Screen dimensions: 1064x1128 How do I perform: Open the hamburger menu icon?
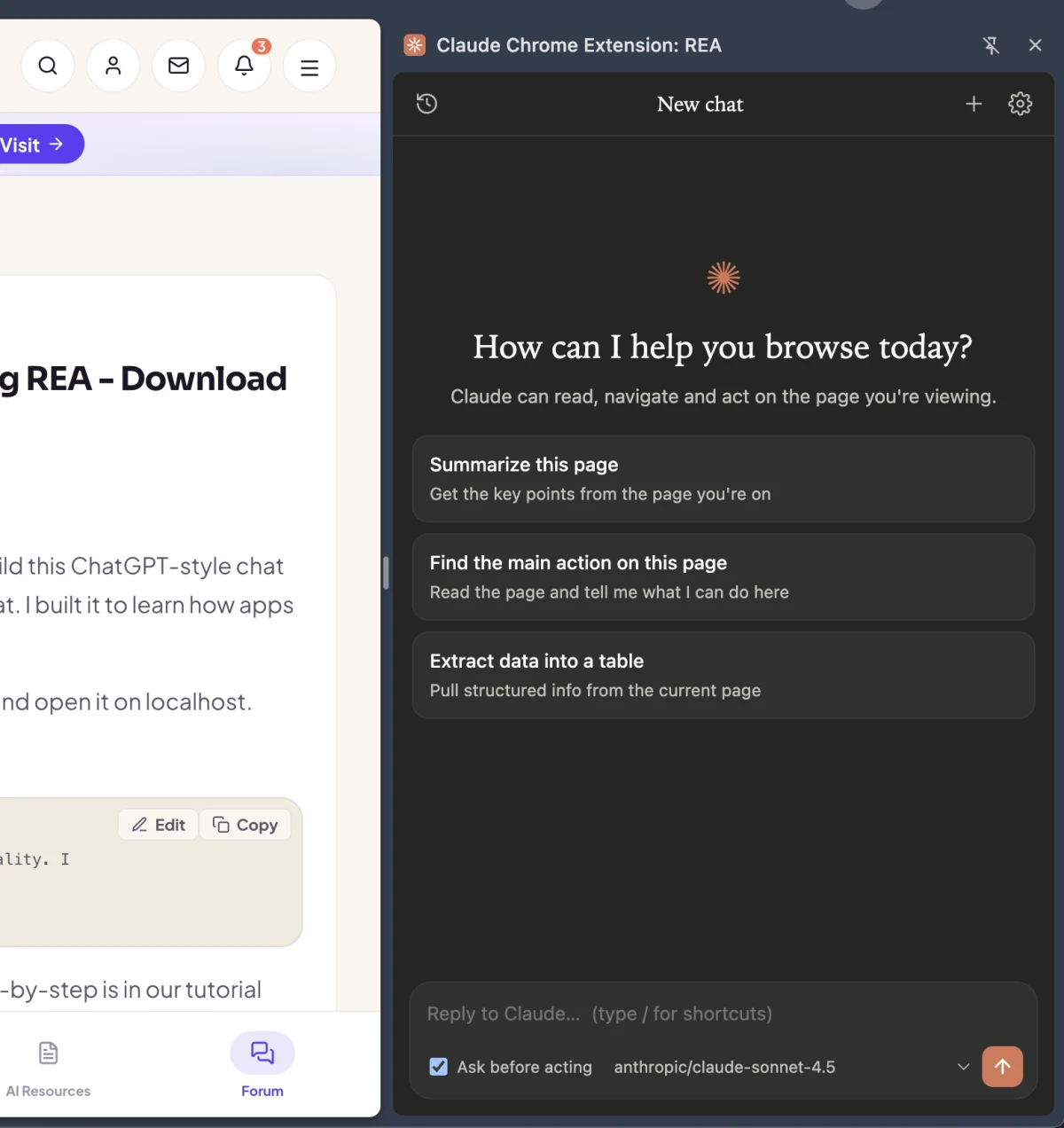(309, 67)
